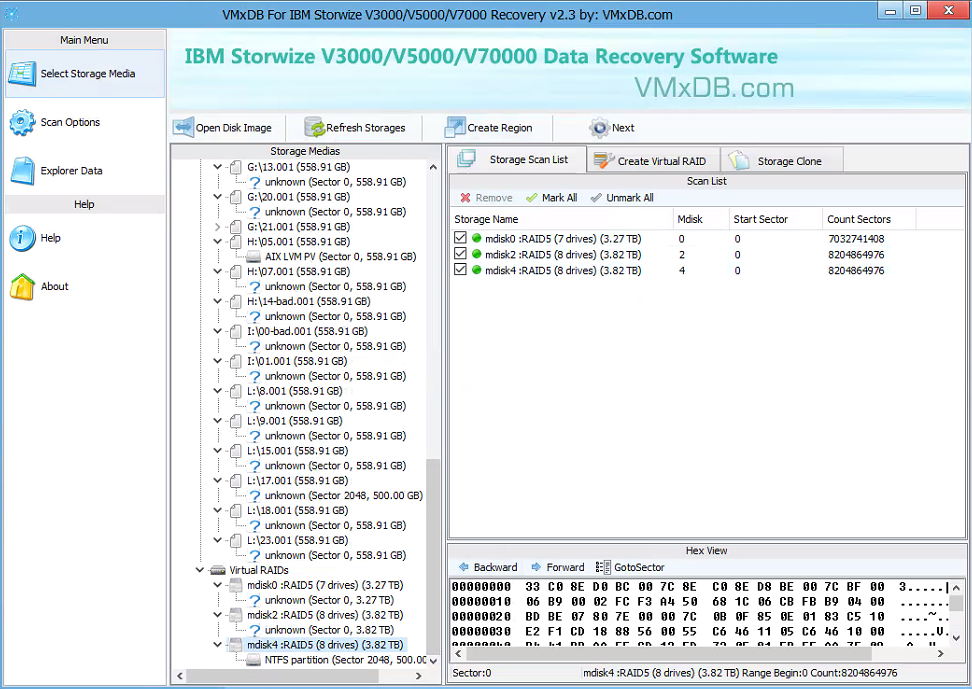Switch to the Storage Scan List tab
This screenshot has width=972, height=689.
click(518, 159)
